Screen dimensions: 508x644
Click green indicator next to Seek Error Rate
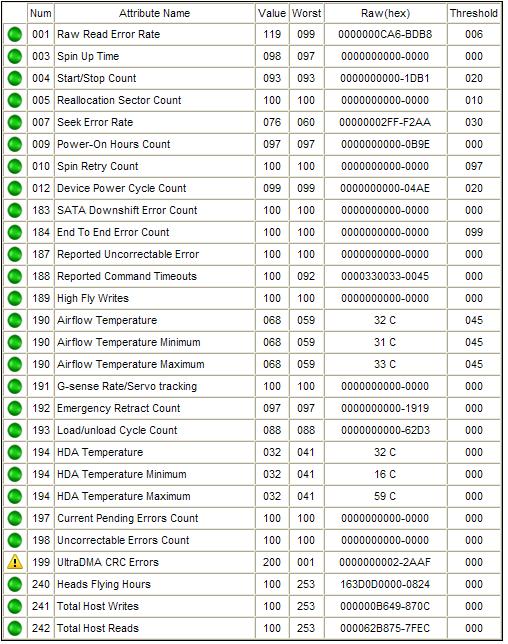(x=15, y=122)
